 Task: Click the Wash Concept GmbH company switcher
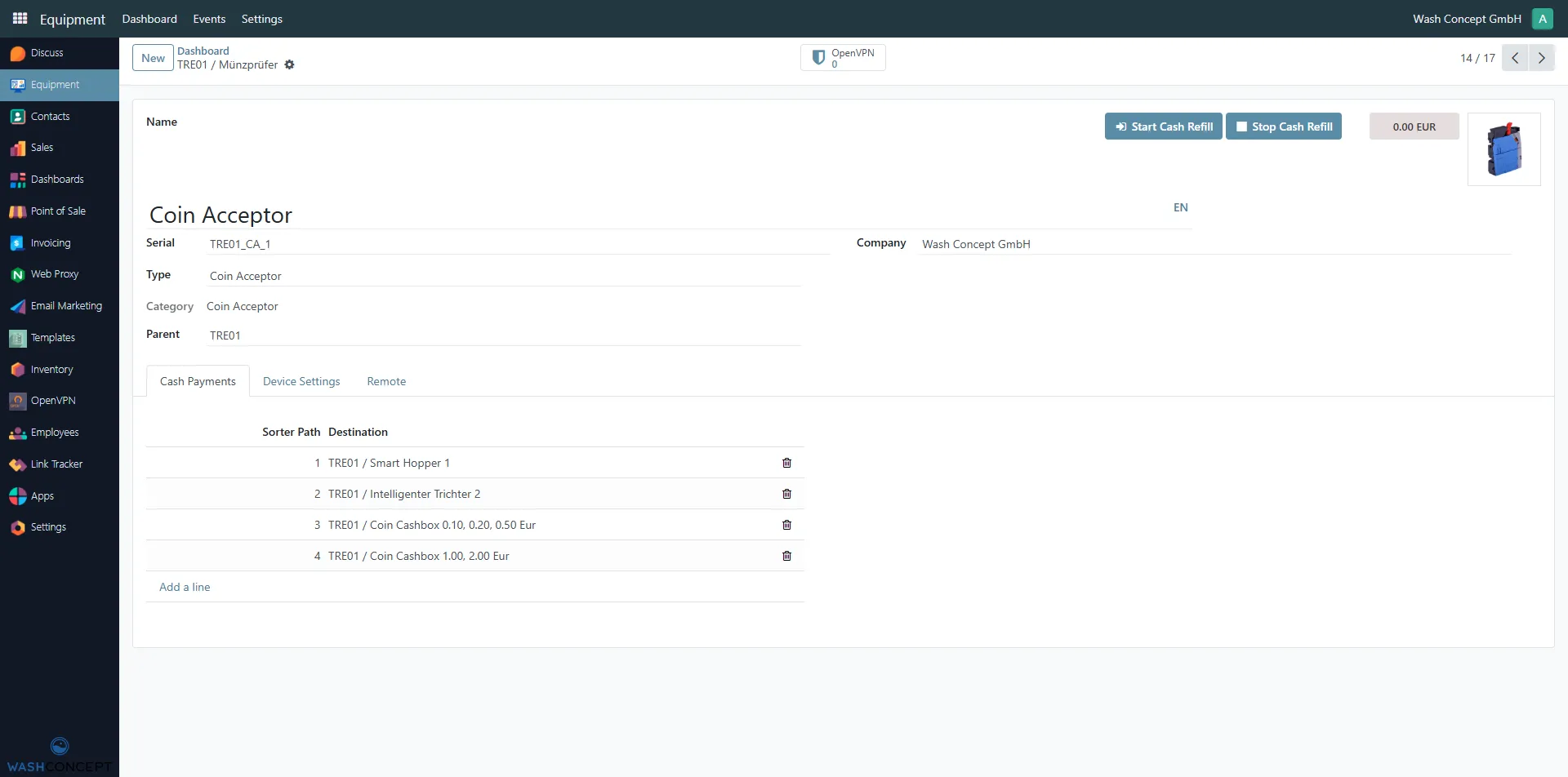tap(1467, 19)
